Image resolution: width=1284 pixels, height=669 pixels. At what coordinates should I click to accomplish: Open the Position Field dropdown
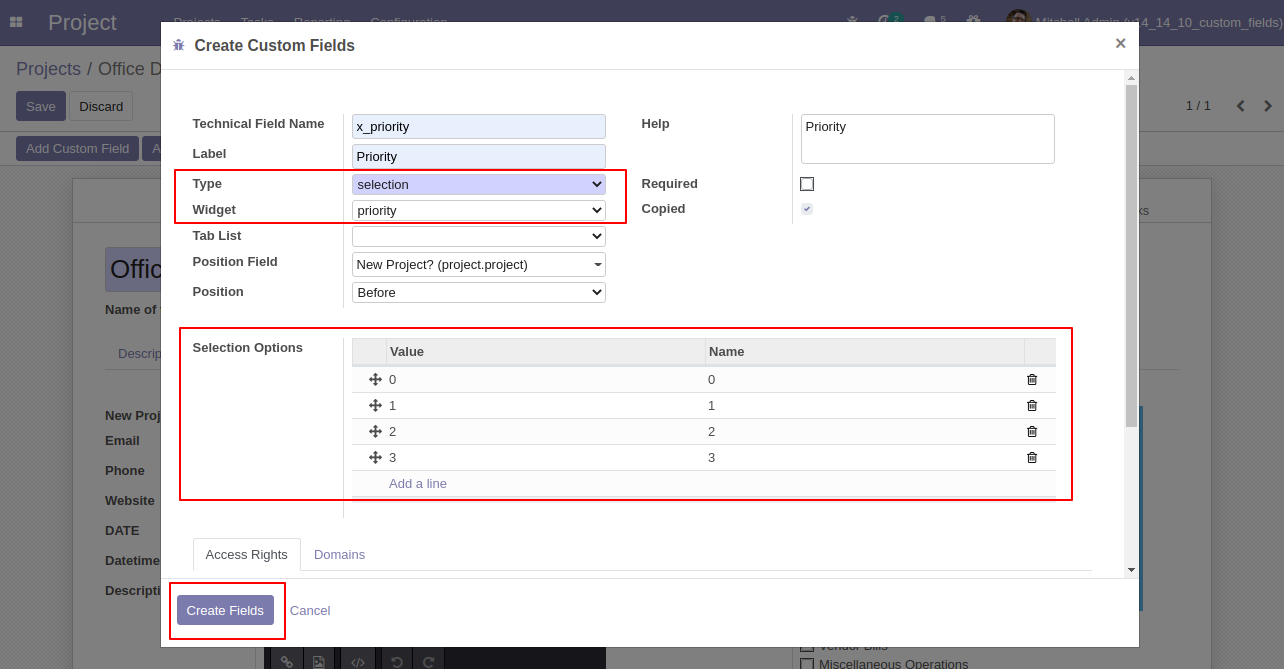479,264
